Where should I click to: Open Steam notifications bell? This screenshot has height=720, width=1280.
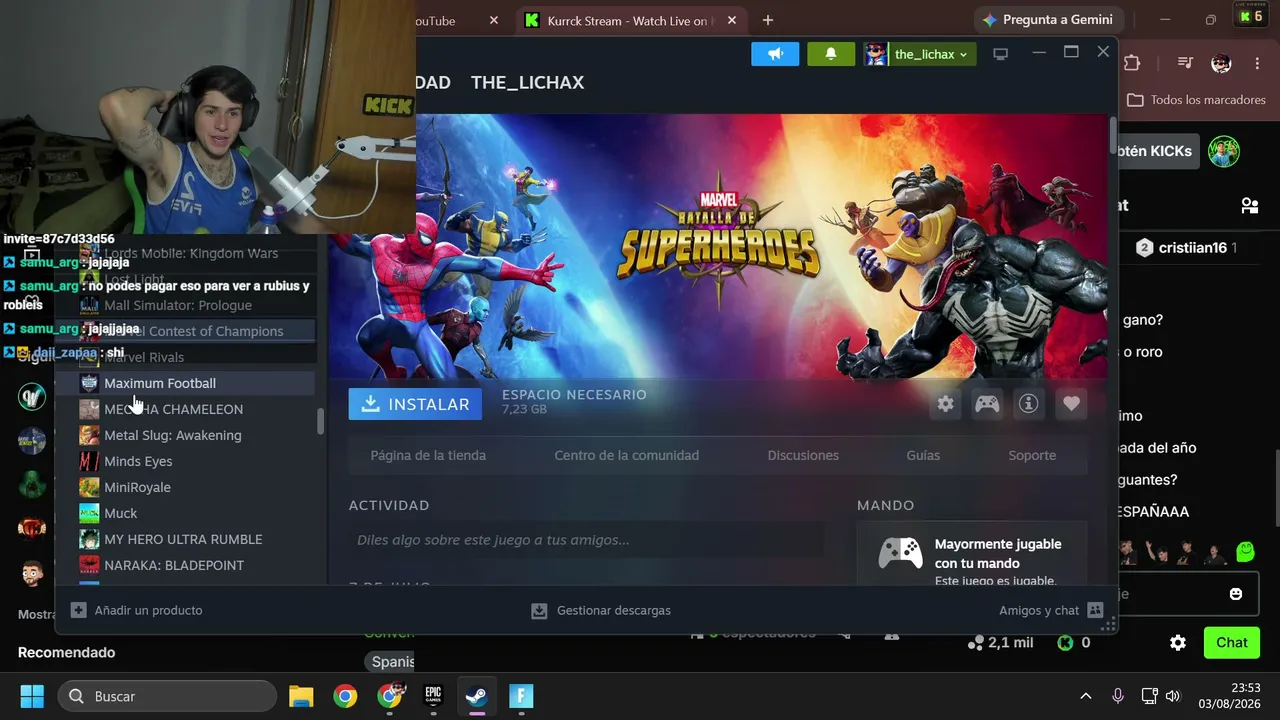(x=830, y=54)
